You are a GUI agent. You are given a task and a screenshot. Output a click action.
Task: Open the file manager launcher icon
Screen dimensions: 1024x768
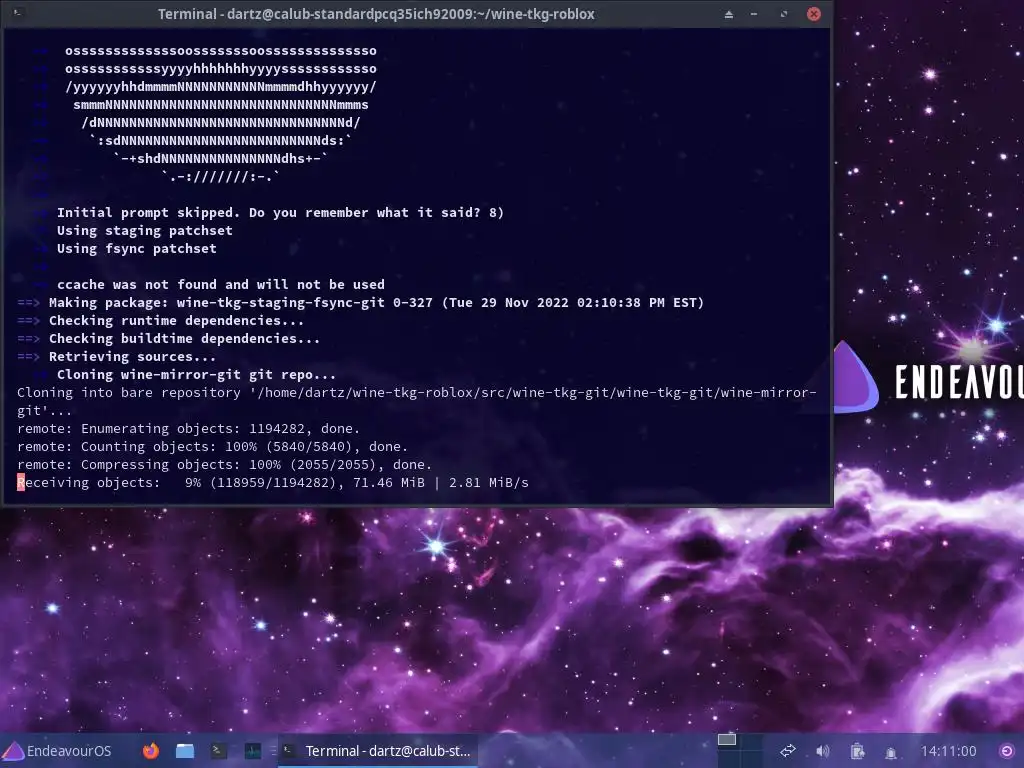tap(185, 751)
